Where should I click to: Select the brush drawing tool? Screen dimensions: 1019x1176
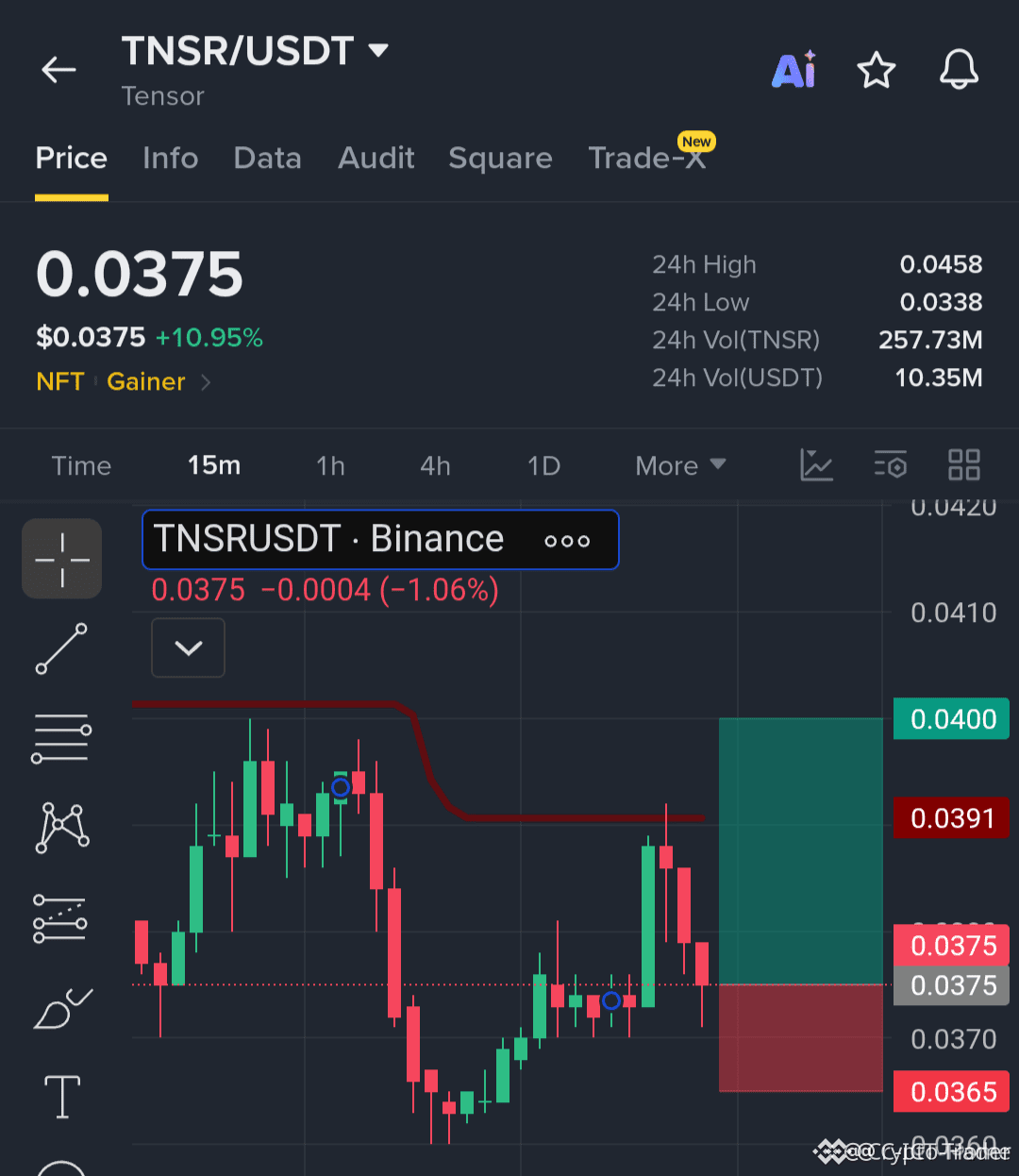[61, 1008]
